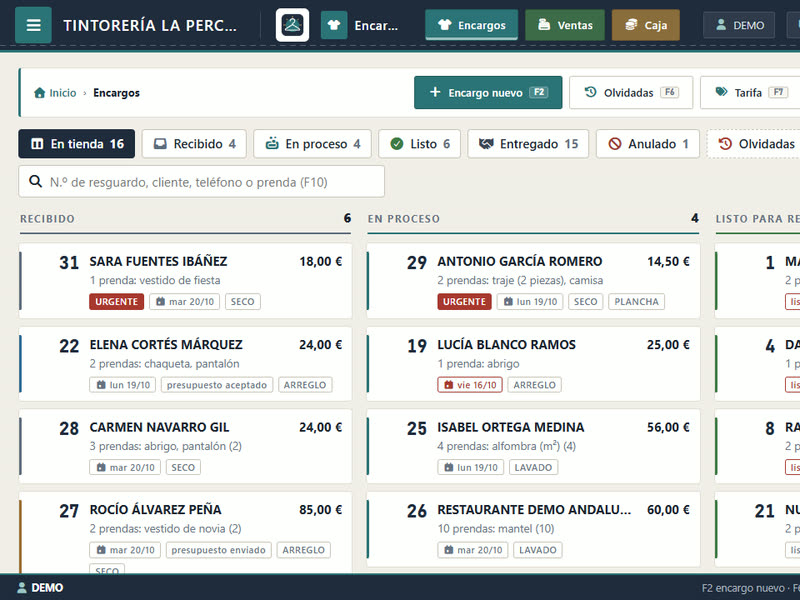Click the URGENTE badge on order 29

tap(464, 302)
